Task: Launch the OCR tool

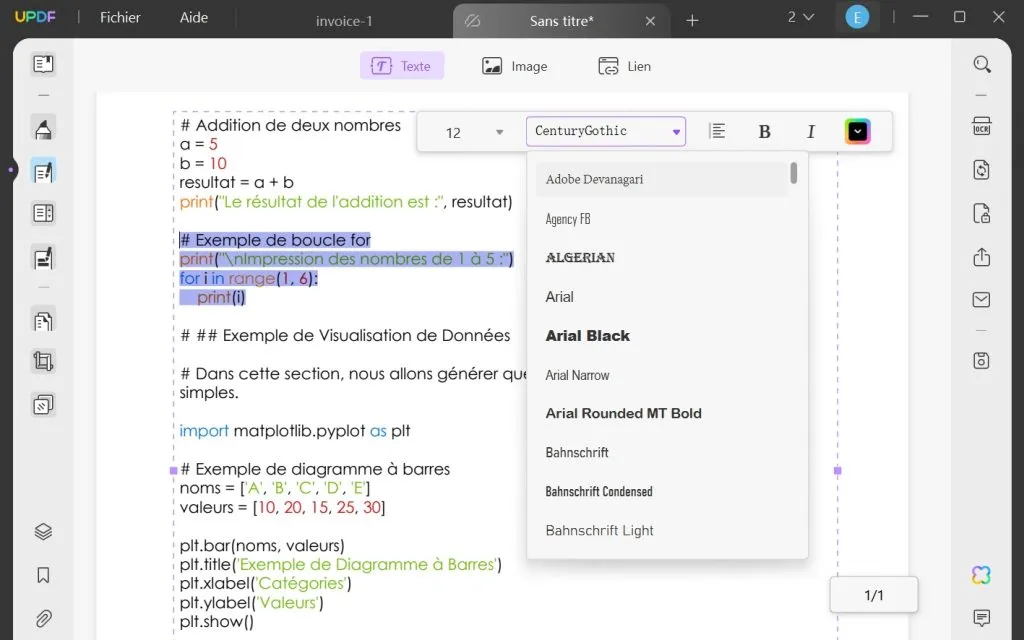Action: 981,126
